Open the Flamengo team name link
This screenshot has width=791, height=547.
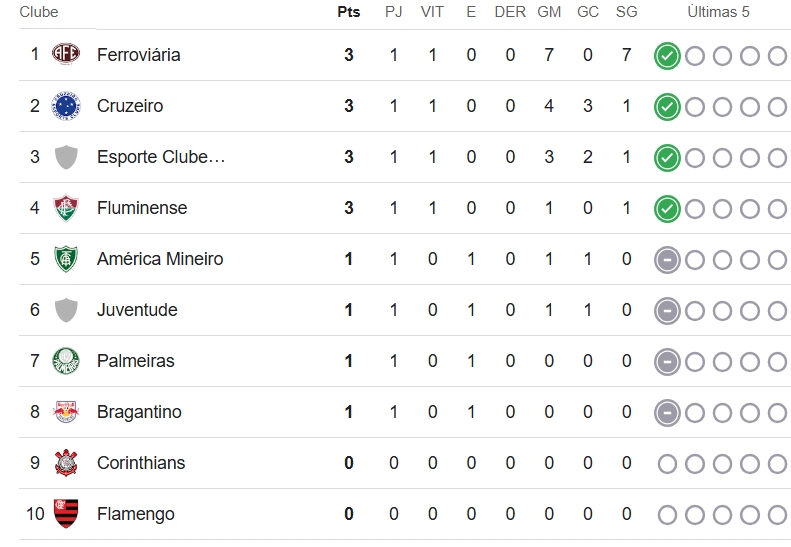point(136,514)
